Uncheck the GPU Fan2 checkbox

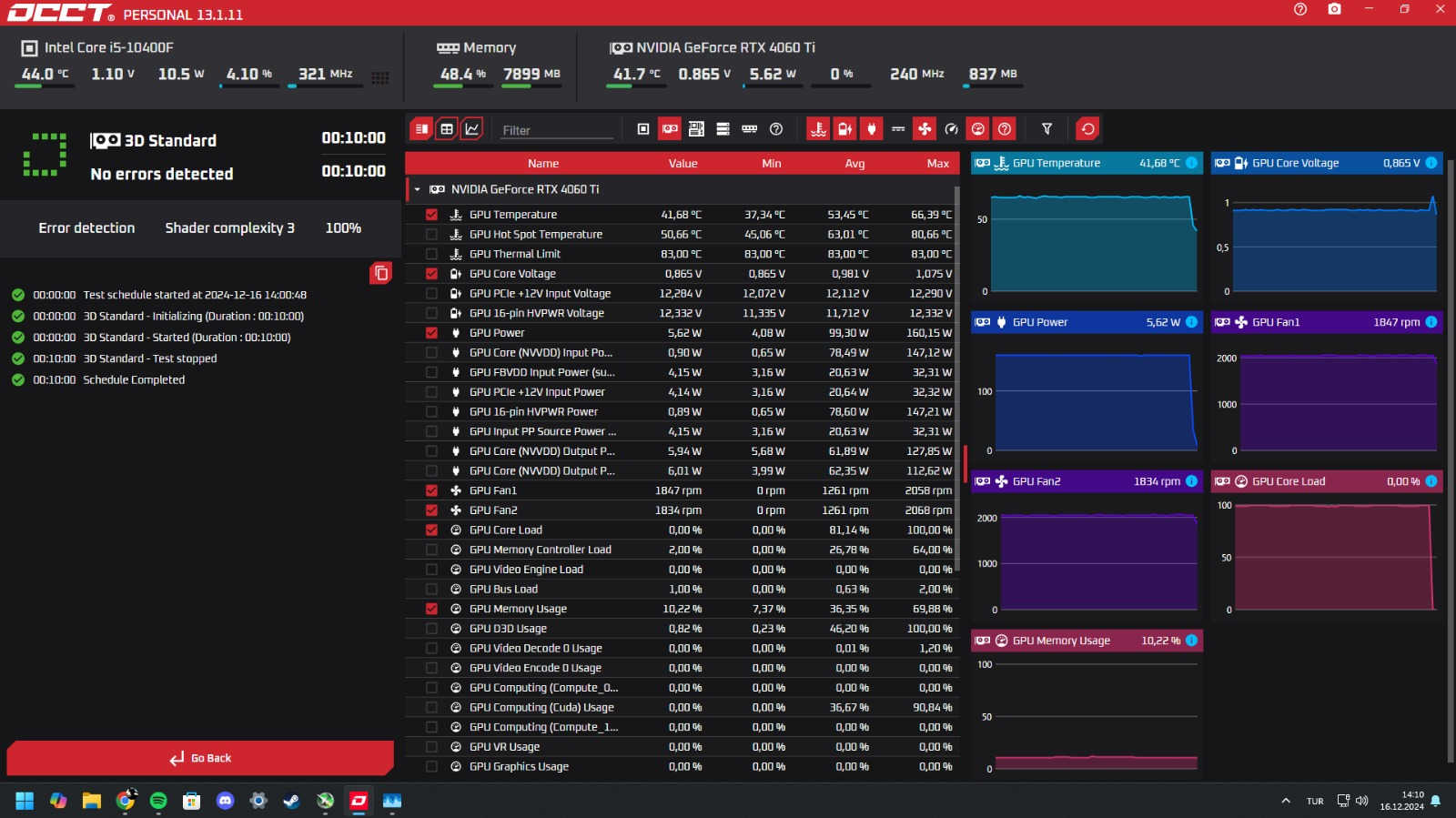pyautogui.click(x=431, y=510)
